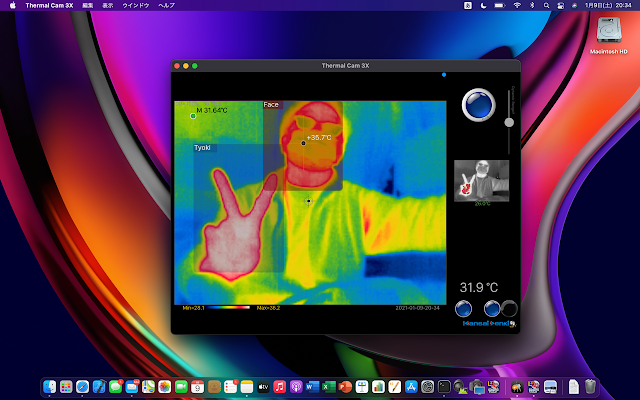
Task: Click the Wi-Fi status icon
Action: (x=517, y=5)
